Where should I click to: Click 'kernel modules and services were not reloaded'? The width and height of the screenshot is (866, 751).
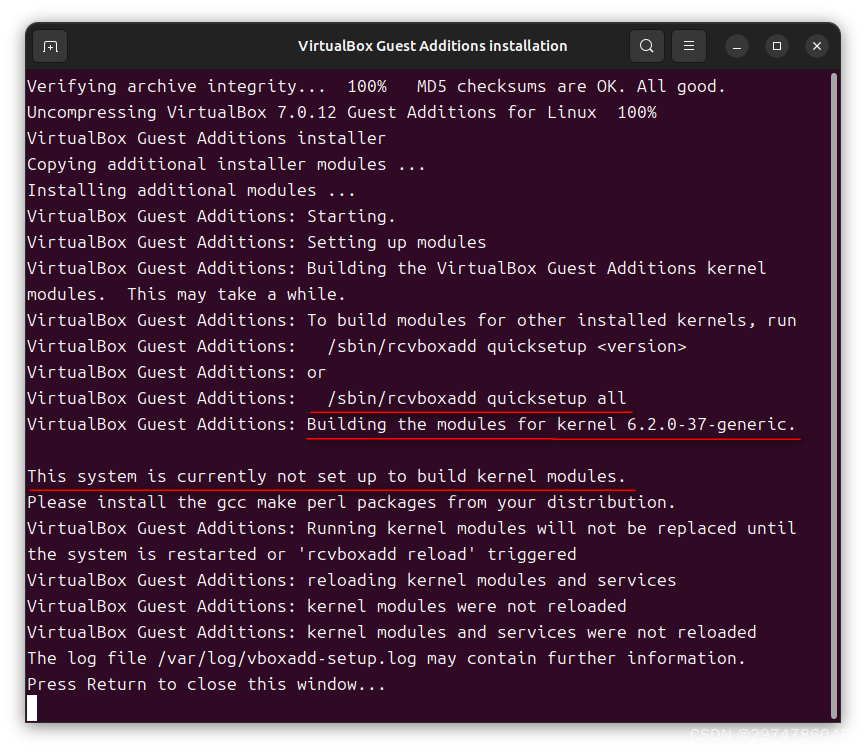[392, 632]
